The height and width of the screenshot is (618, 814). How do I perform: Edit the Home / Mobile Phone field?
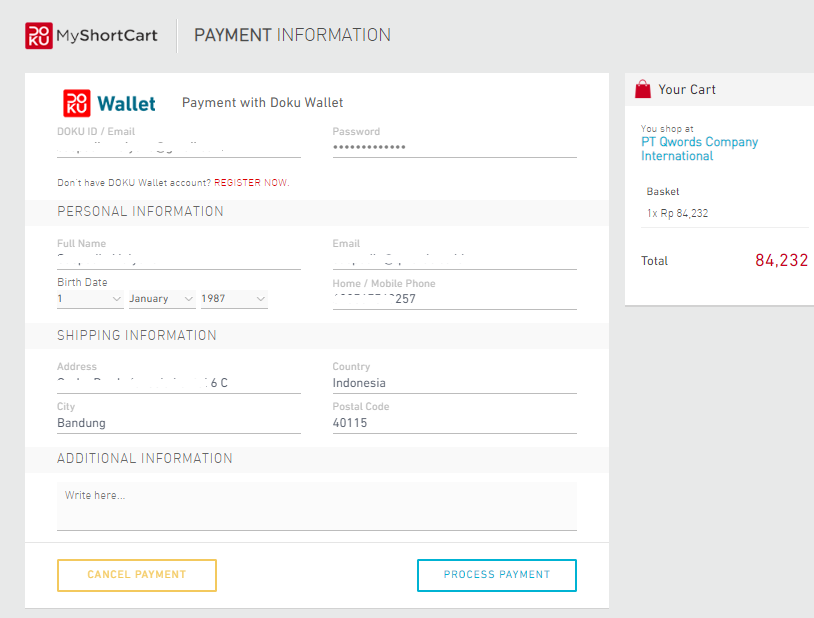tap(454, 299)
